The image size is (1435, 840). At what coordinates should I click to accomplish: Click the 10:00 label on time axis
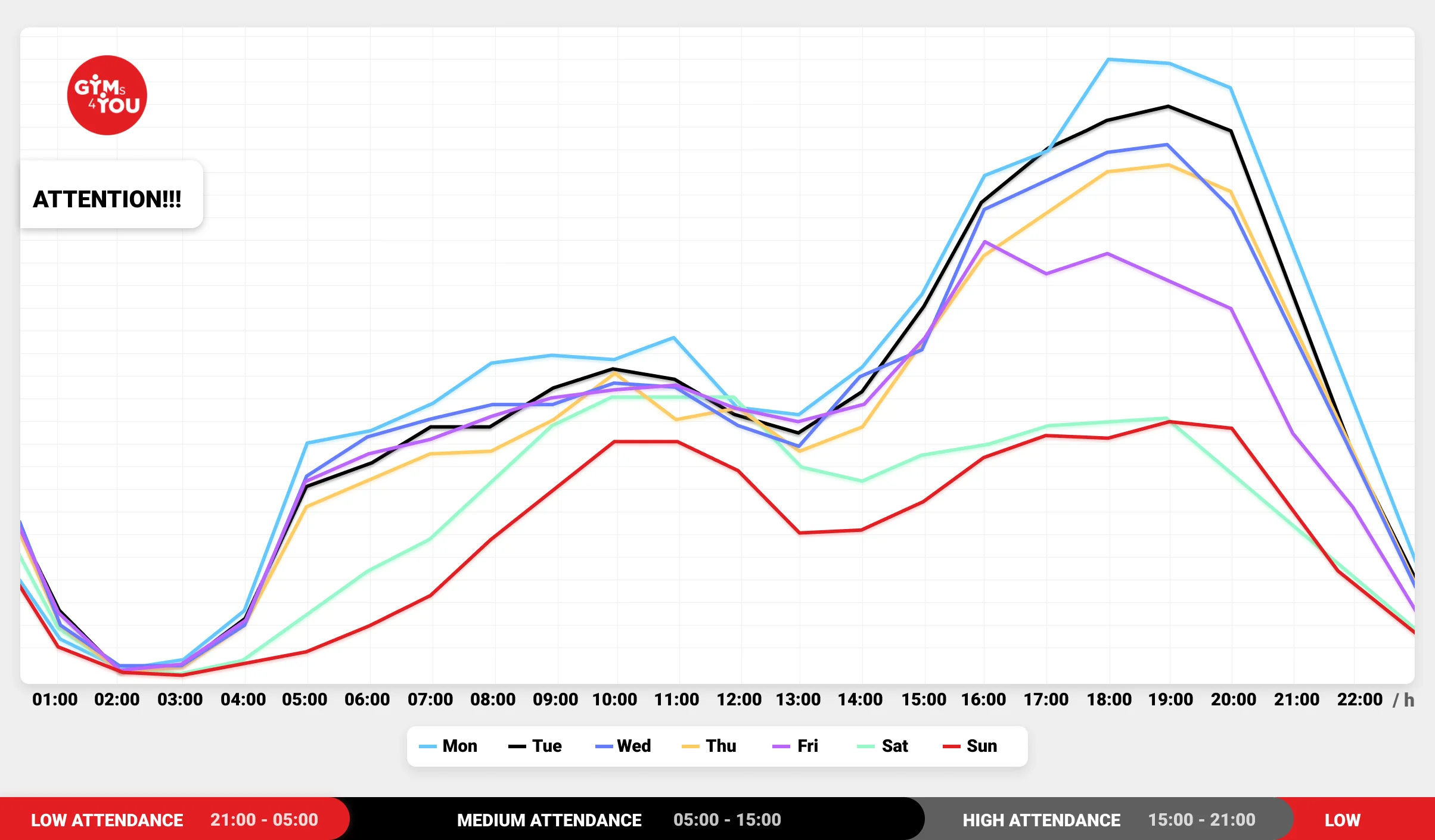[x=614, y=699]
